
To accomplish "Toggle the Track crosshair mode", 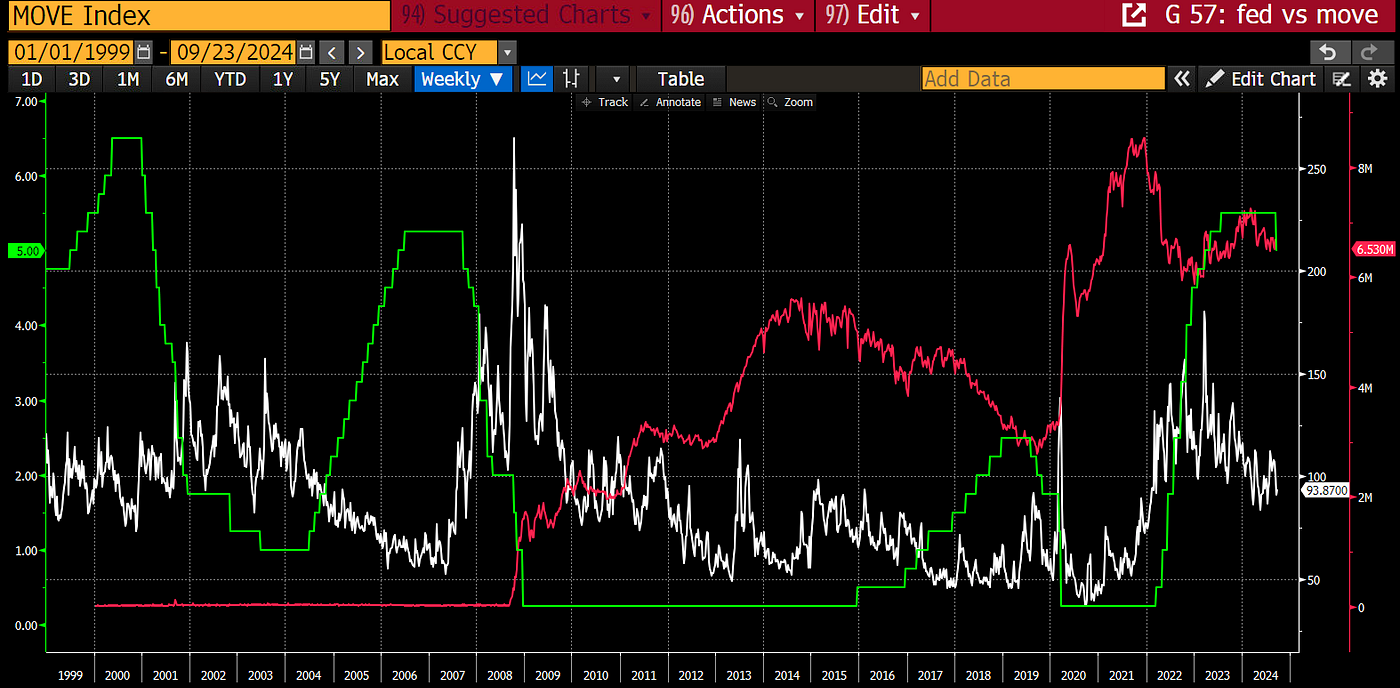I will click(x=604, y=102).
